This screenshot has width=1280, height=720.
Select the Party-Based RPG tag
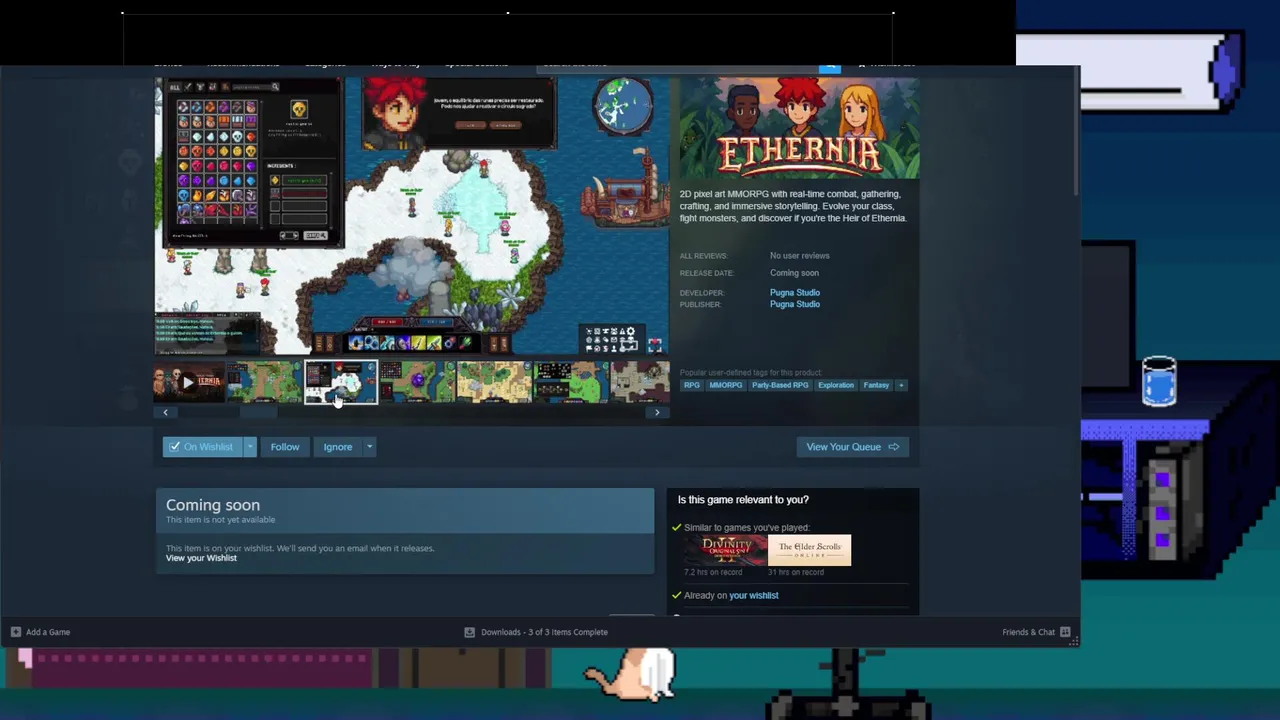(x=780, y=385)
